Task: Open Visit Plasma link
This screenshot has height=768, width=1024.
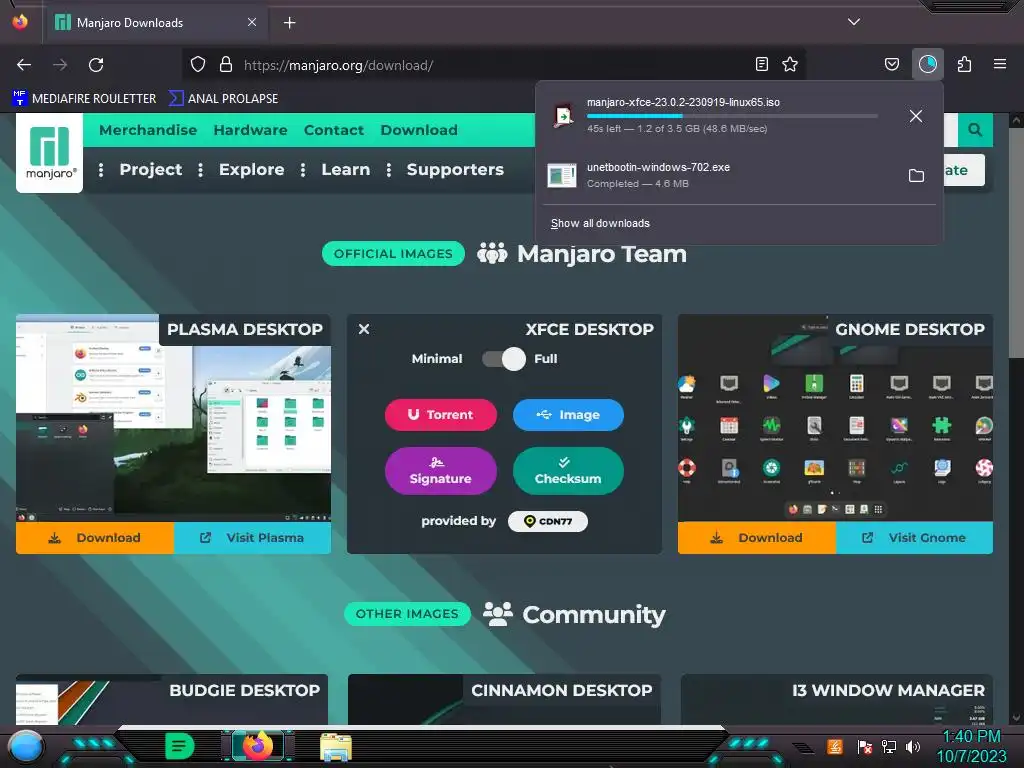Action: 253,538
